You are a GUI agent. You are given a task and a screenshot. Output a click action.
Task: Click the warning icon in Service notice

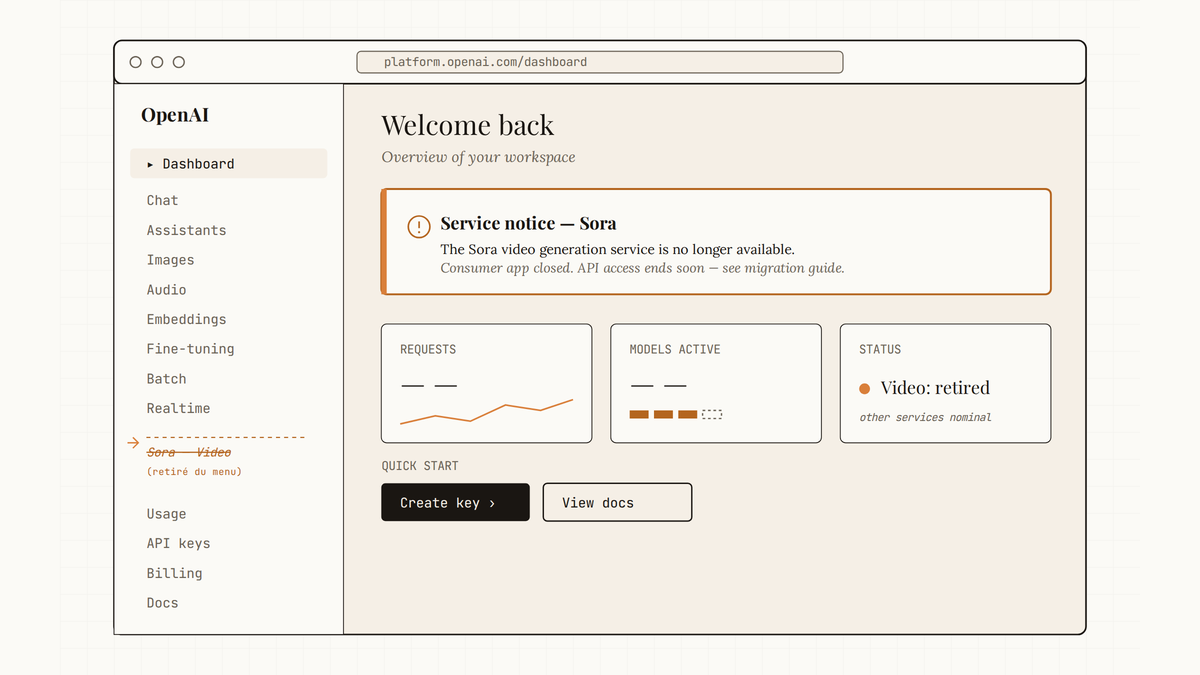pyautogui.click(x=419, y=227)
